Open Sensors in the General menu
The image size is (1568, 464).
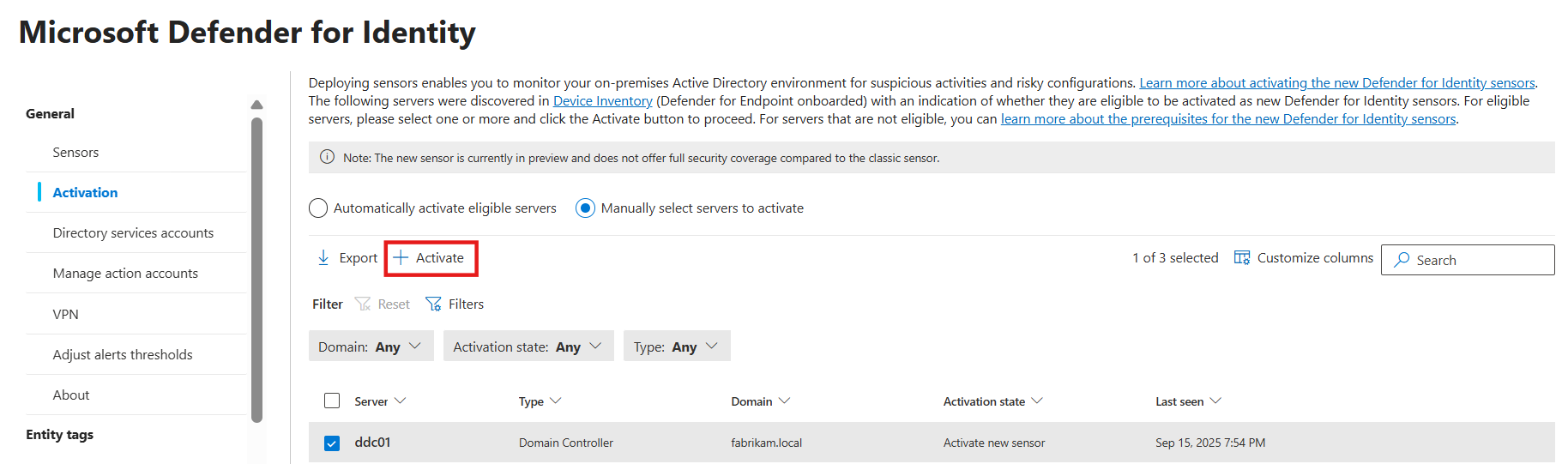(x=75, y=153)
